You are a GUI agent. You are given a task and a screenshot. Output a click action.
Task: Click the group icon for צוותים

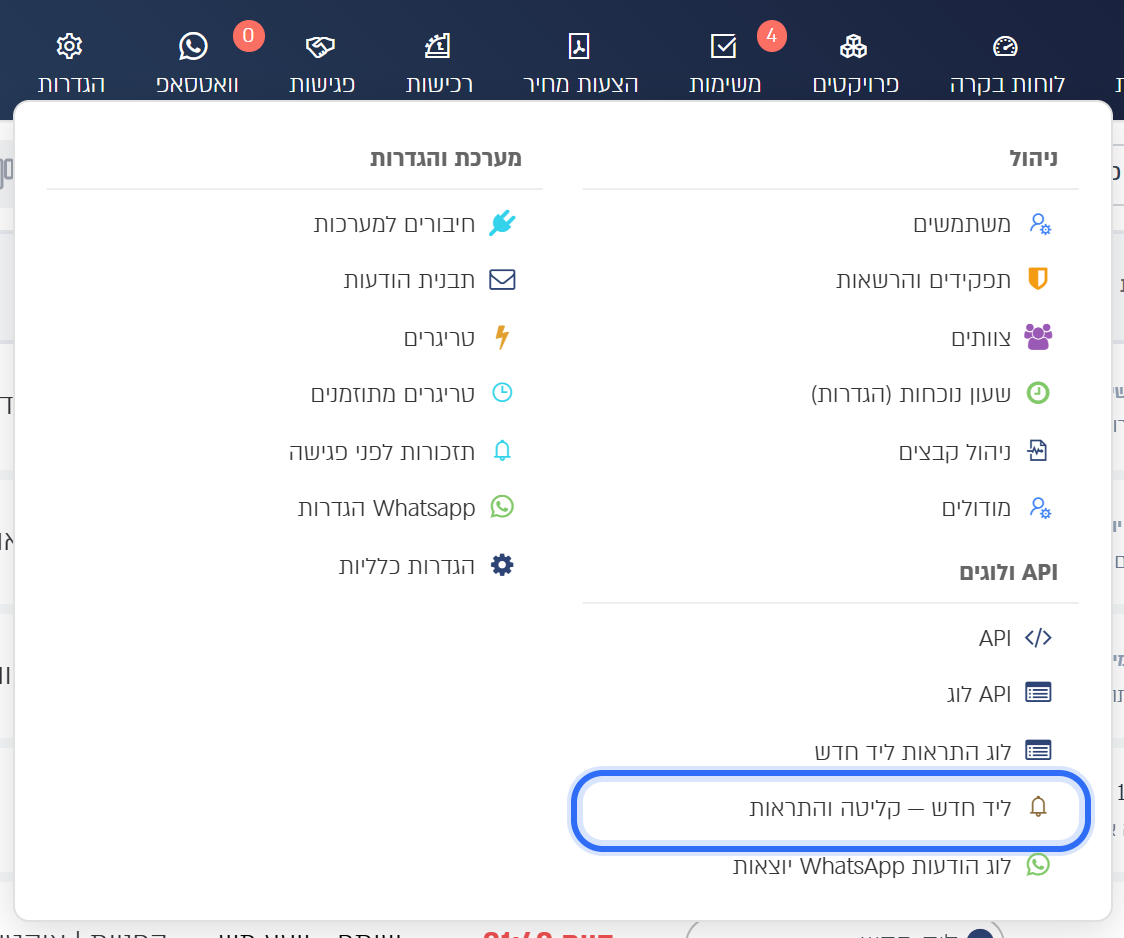click(x=1038, y=336)
